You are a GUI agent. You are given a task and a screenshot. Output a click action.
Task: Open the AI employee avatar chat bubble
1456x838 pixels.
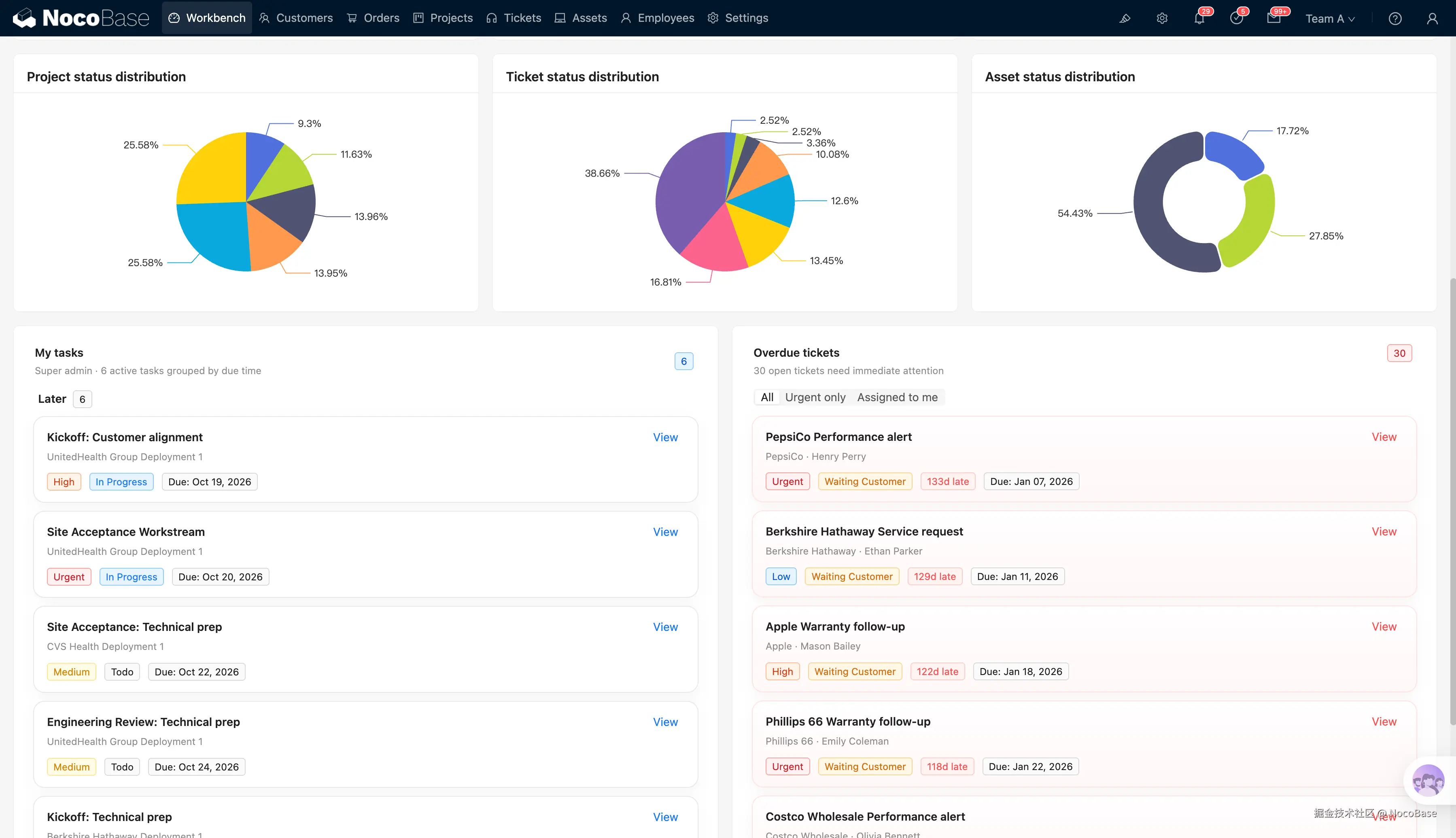point(1428,781)
